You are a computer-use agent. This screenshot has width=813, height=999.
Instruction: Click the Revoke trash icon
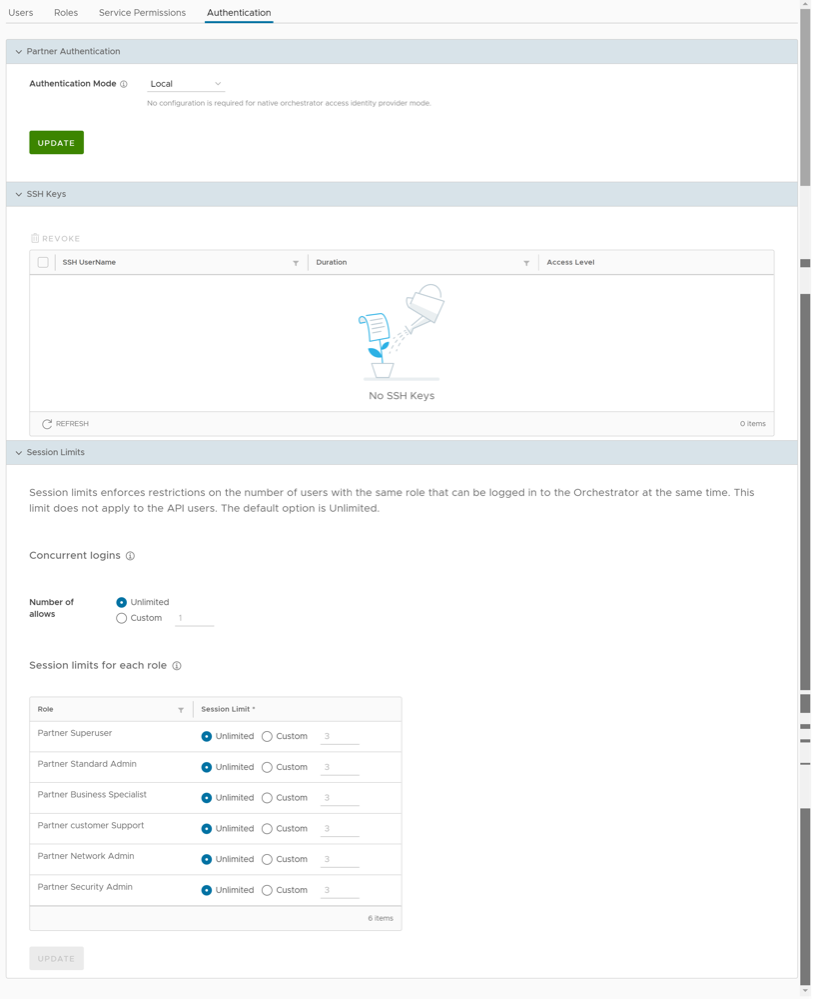click(35, 239)
